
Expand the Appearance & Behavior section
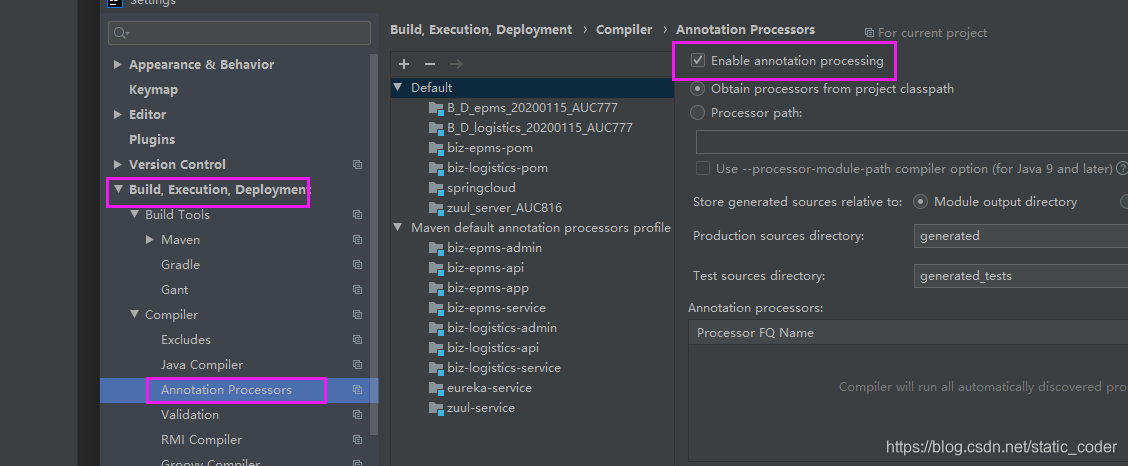pyautogui.click(x=118, y=64)
